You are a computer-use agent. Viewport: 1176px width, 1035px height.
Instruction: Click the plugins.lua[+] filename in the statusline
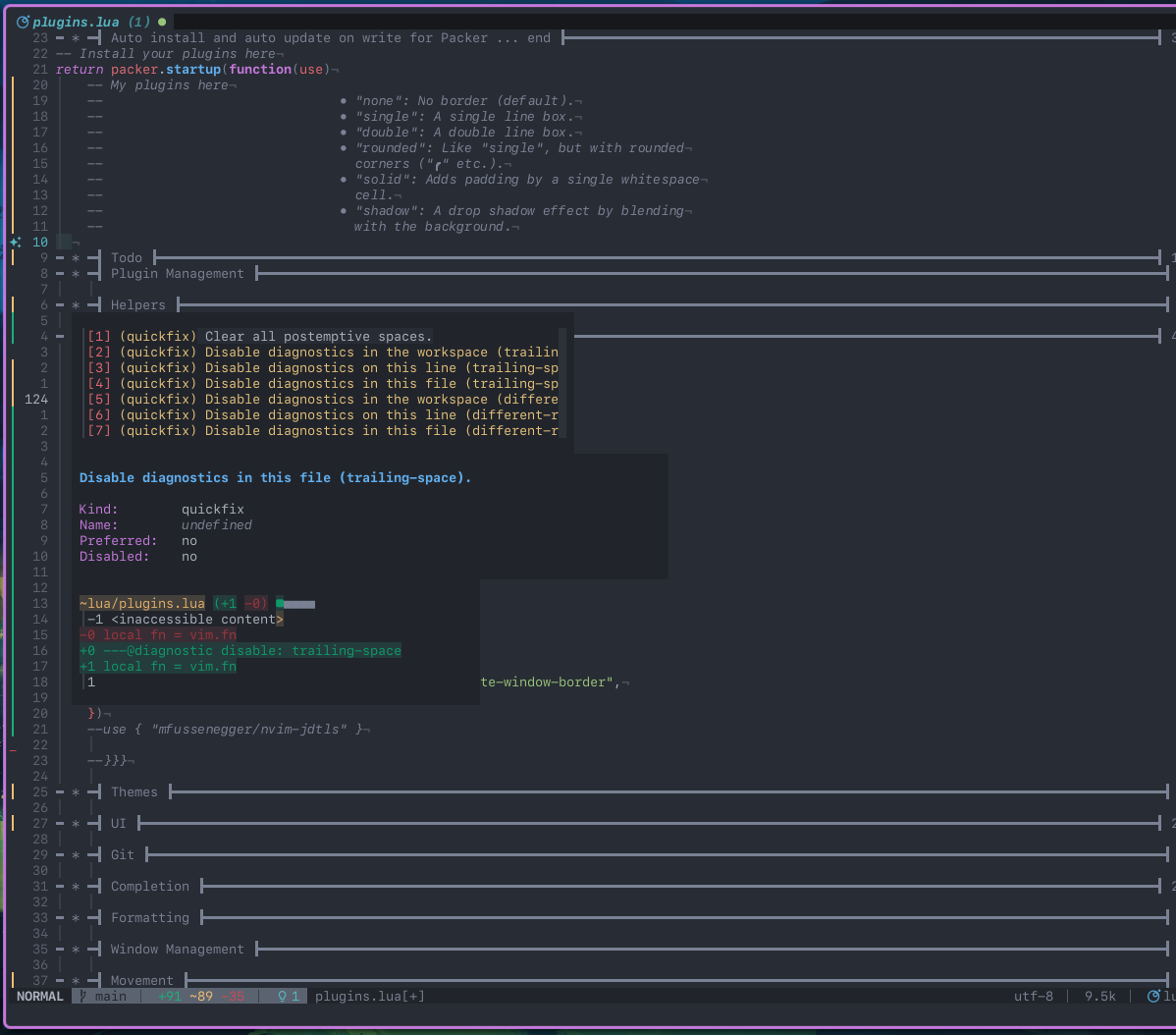[370, 996]
